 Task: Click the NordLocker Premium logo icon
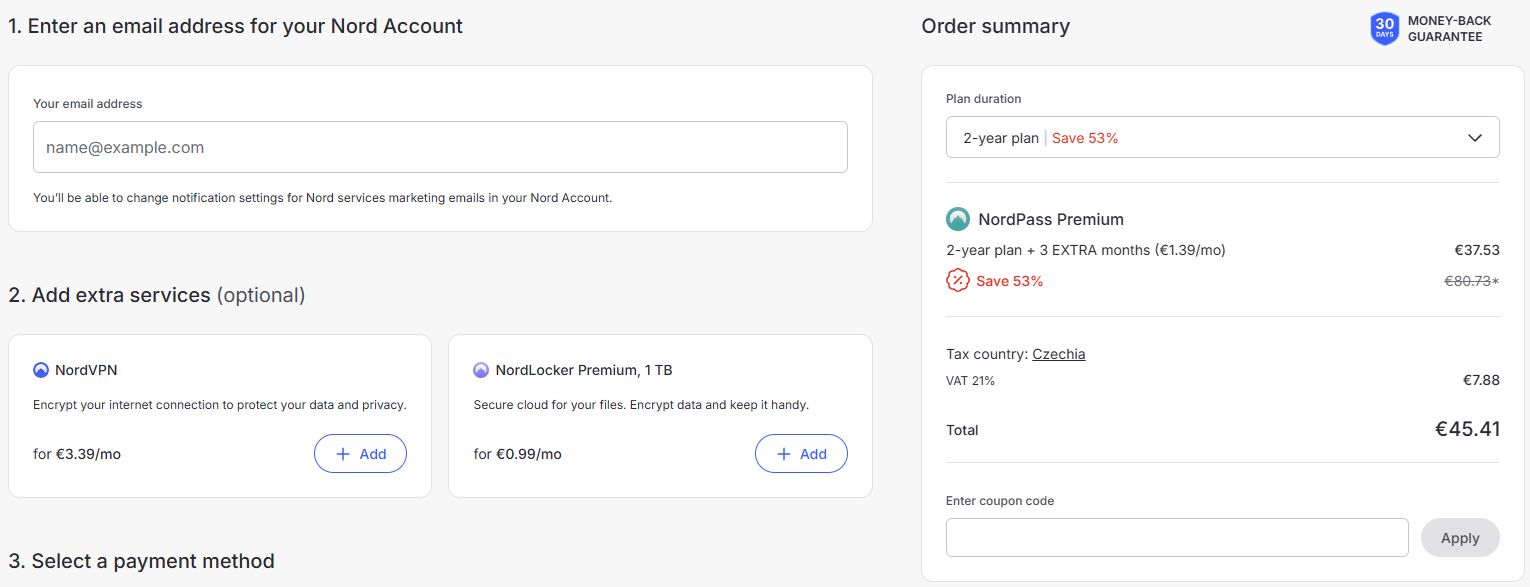481,370
